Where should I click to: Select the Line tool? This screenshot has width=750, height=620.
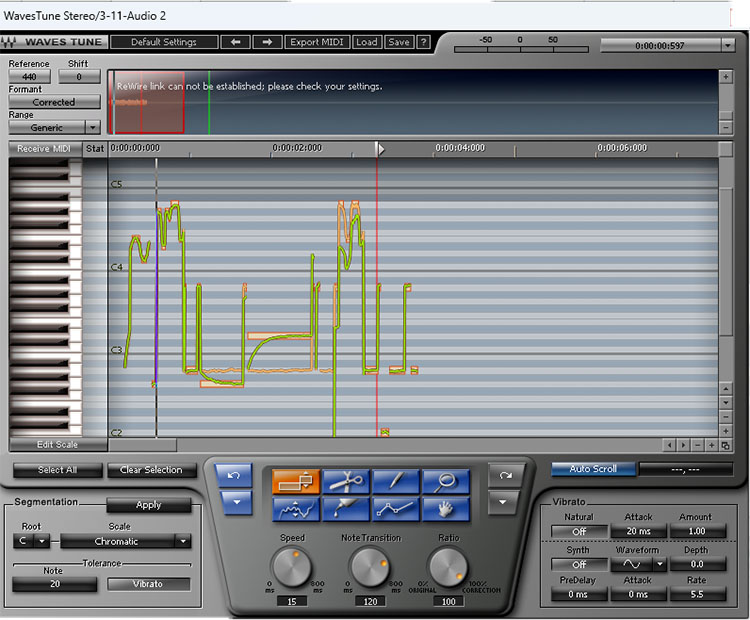tap(396, 509)
